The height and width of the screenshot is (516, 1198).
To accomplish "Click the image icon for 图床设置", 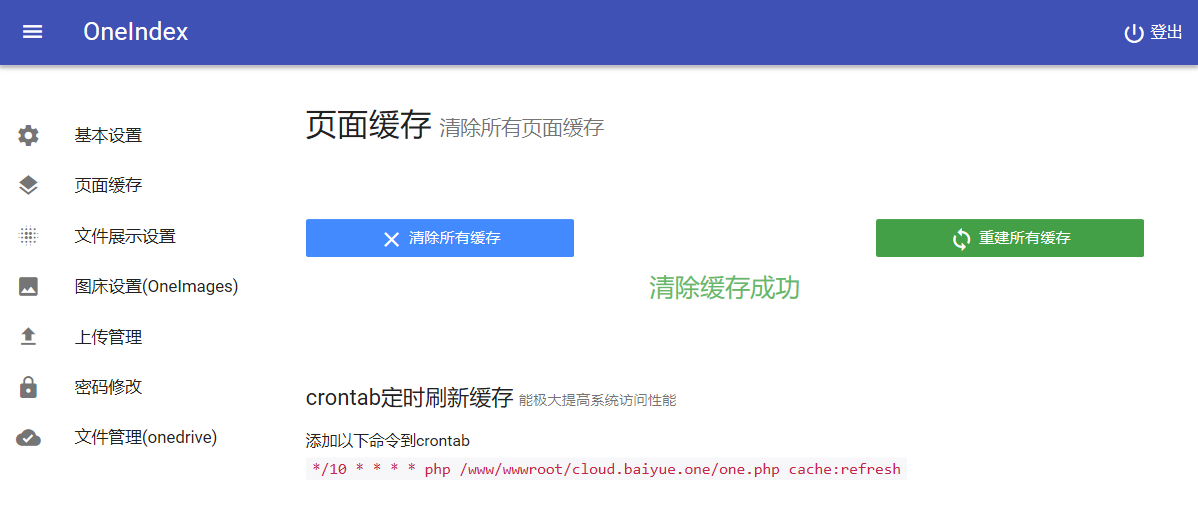I will [x=28, y=287].
